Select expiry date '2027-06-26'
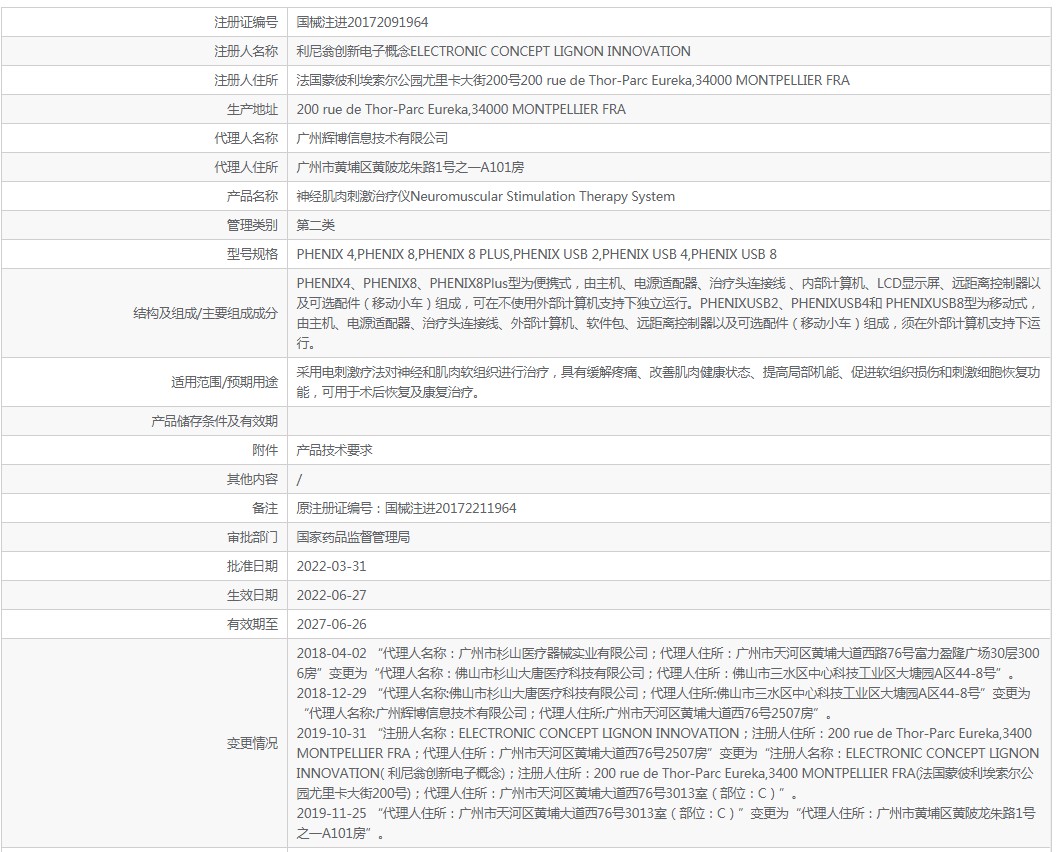This screenshot has width=1060, height=852. (331, 624)
